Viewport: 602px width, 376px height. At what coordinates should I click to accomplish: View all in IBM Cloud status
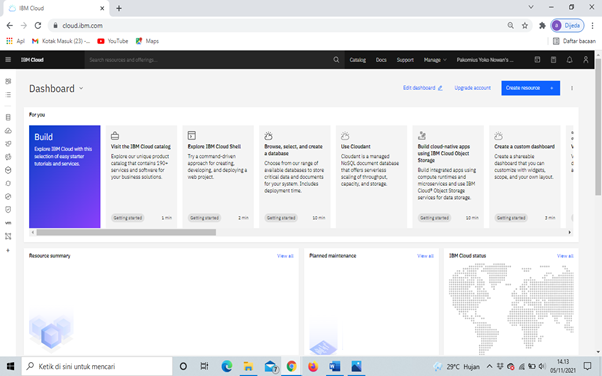(565, 256)
